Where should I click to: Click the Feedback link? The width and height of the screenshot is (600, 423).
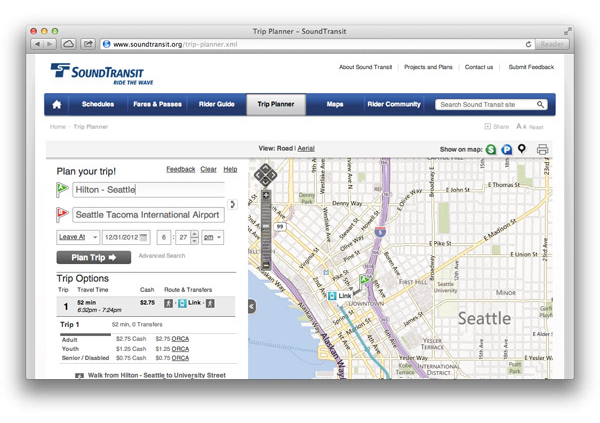click(181, 169)
